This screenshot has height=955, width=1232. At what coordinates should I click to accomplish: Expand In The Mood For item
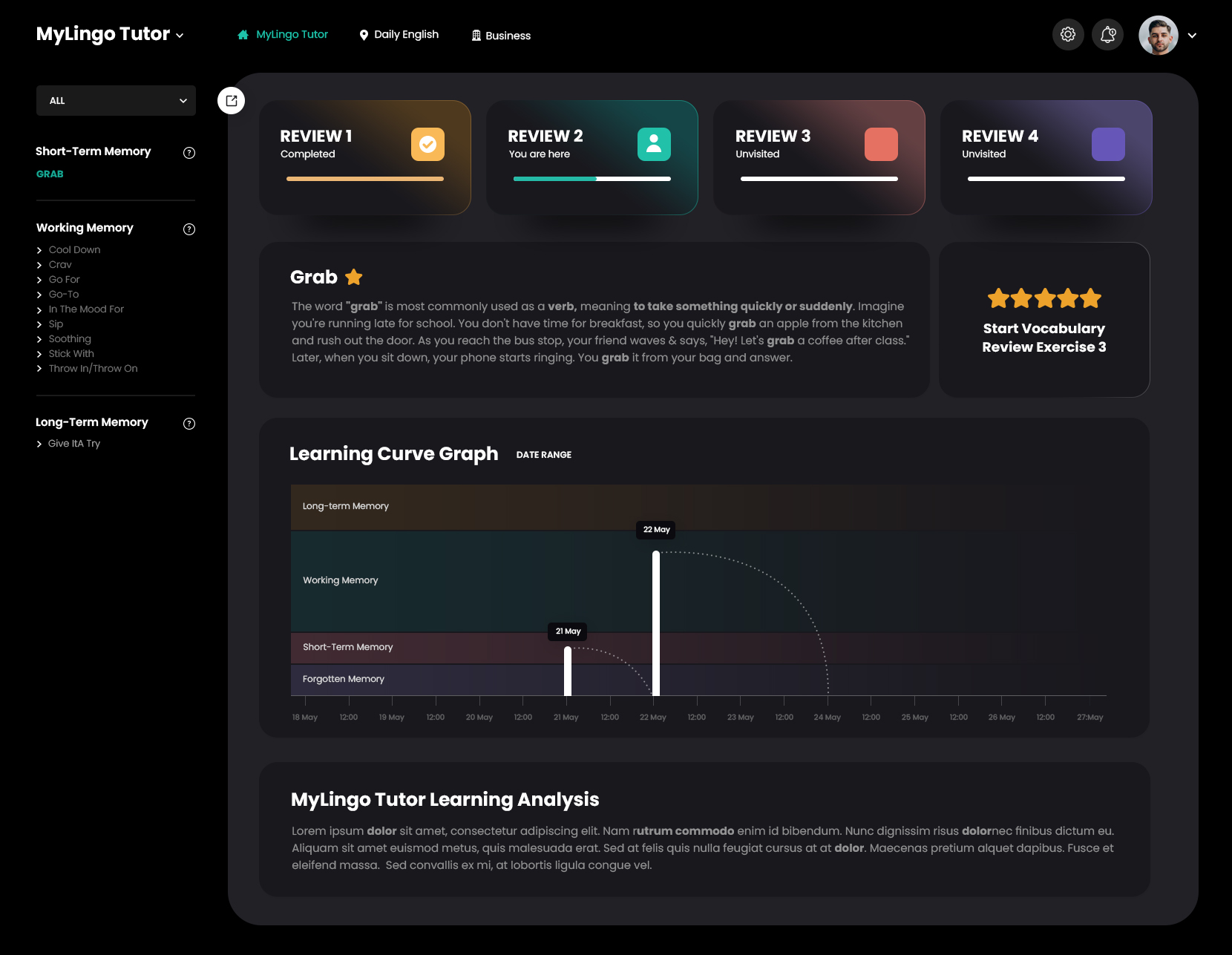(x=80, y=309)
